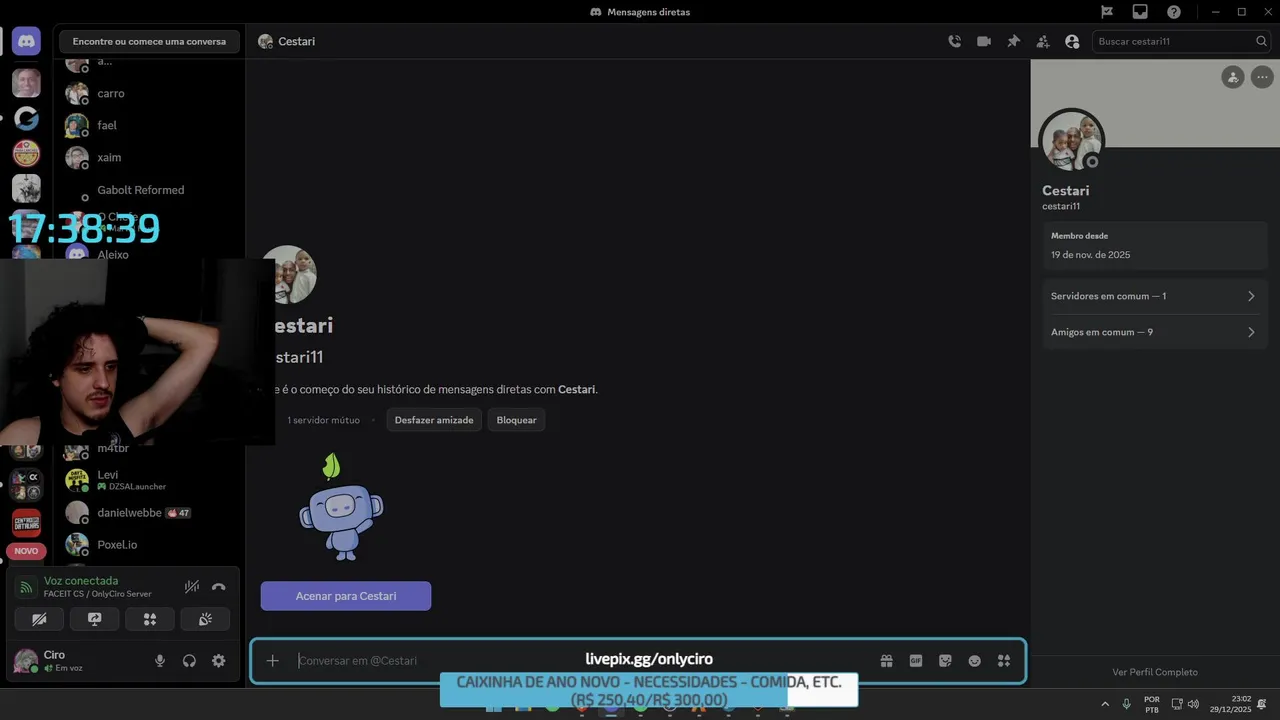Open the Levi direct message

click(x=150, y=480)
